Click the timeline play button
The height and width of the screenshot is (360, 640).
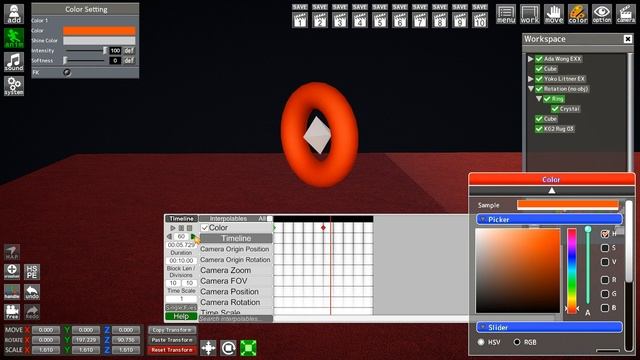pyautogui.click(x=173, y=228)
